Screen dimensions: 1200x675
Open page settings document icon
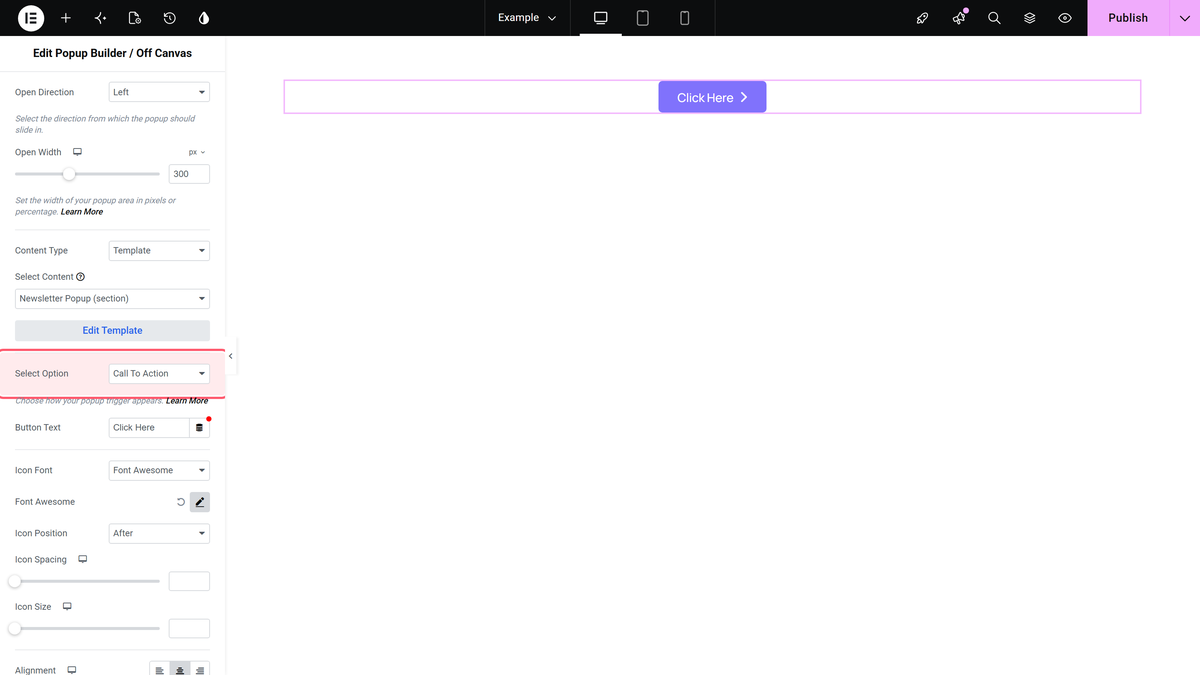(135, 18)
